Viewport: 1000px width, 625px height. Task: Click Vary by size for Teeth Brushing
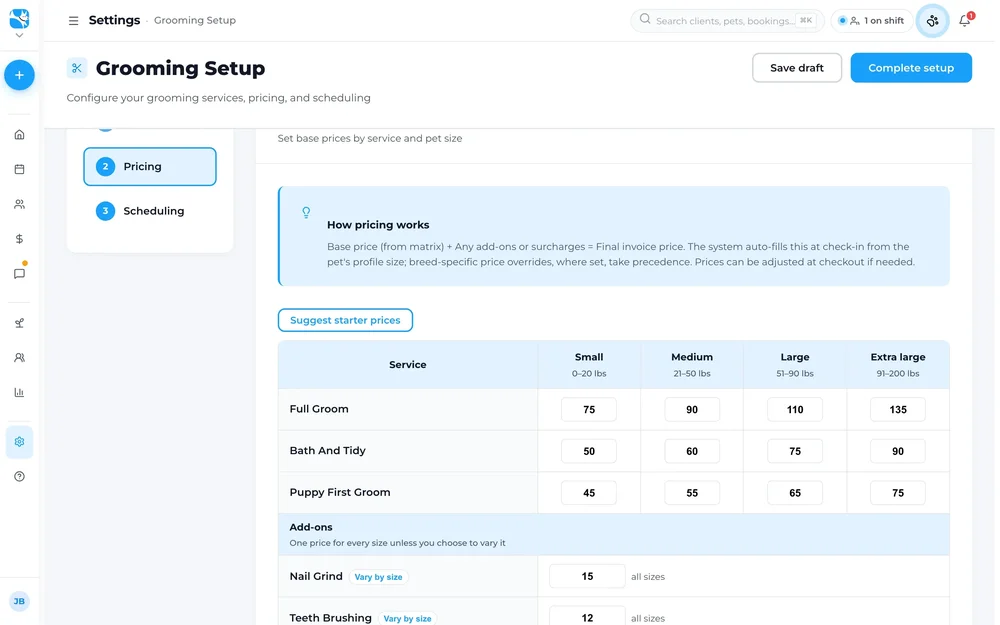[407, 619]
